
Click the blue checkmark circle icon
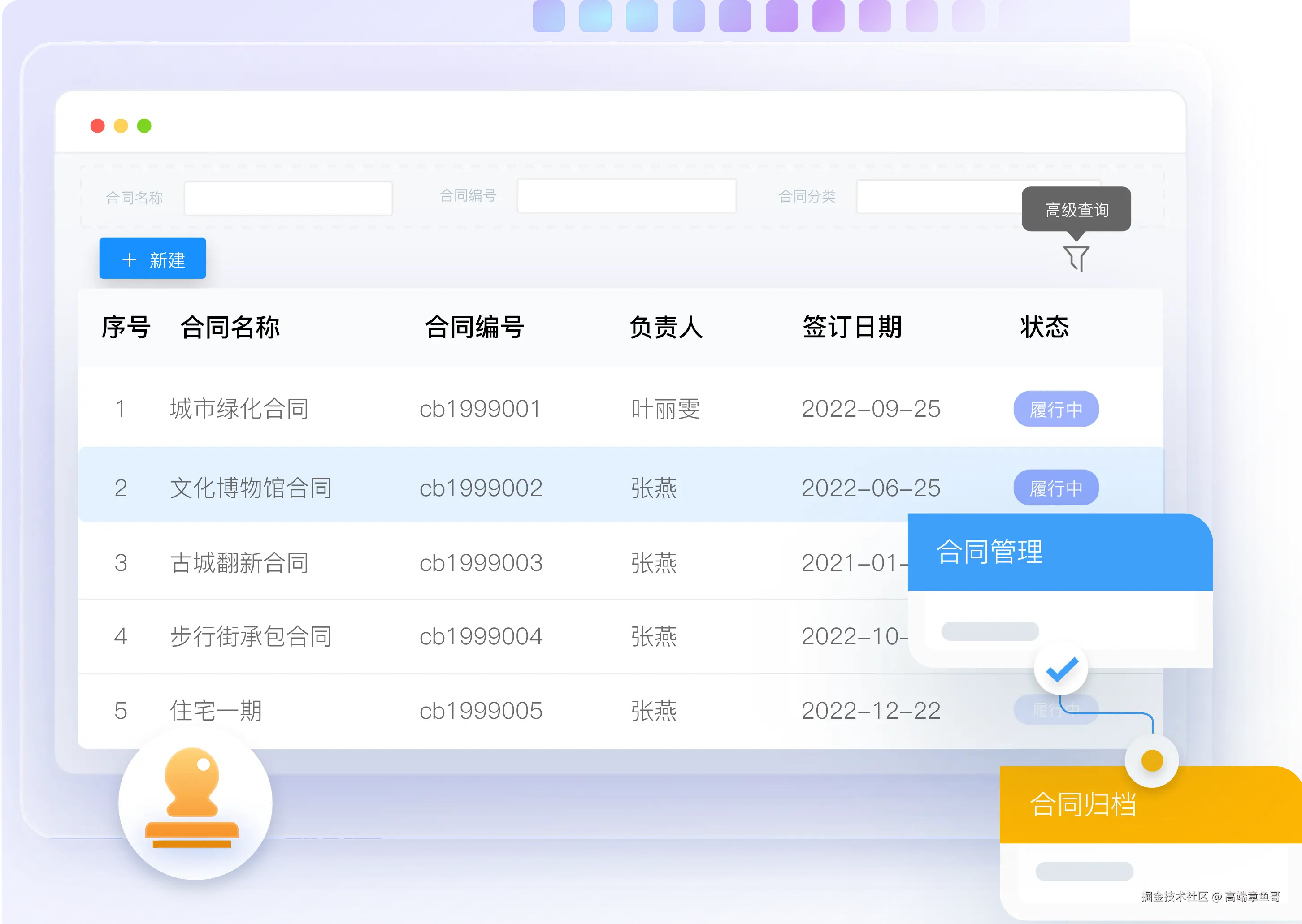(1061, 669)
